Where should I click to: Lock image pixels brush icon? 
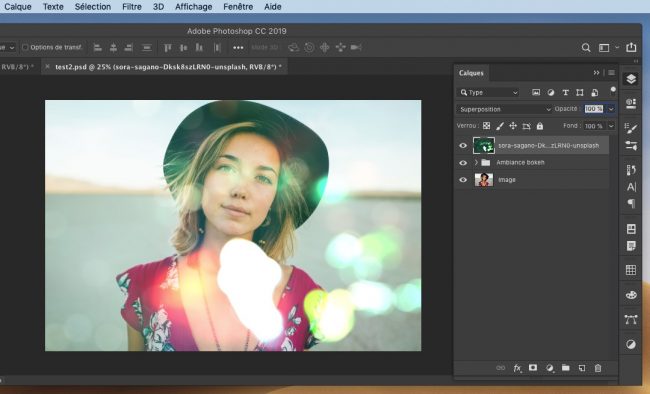500,126
